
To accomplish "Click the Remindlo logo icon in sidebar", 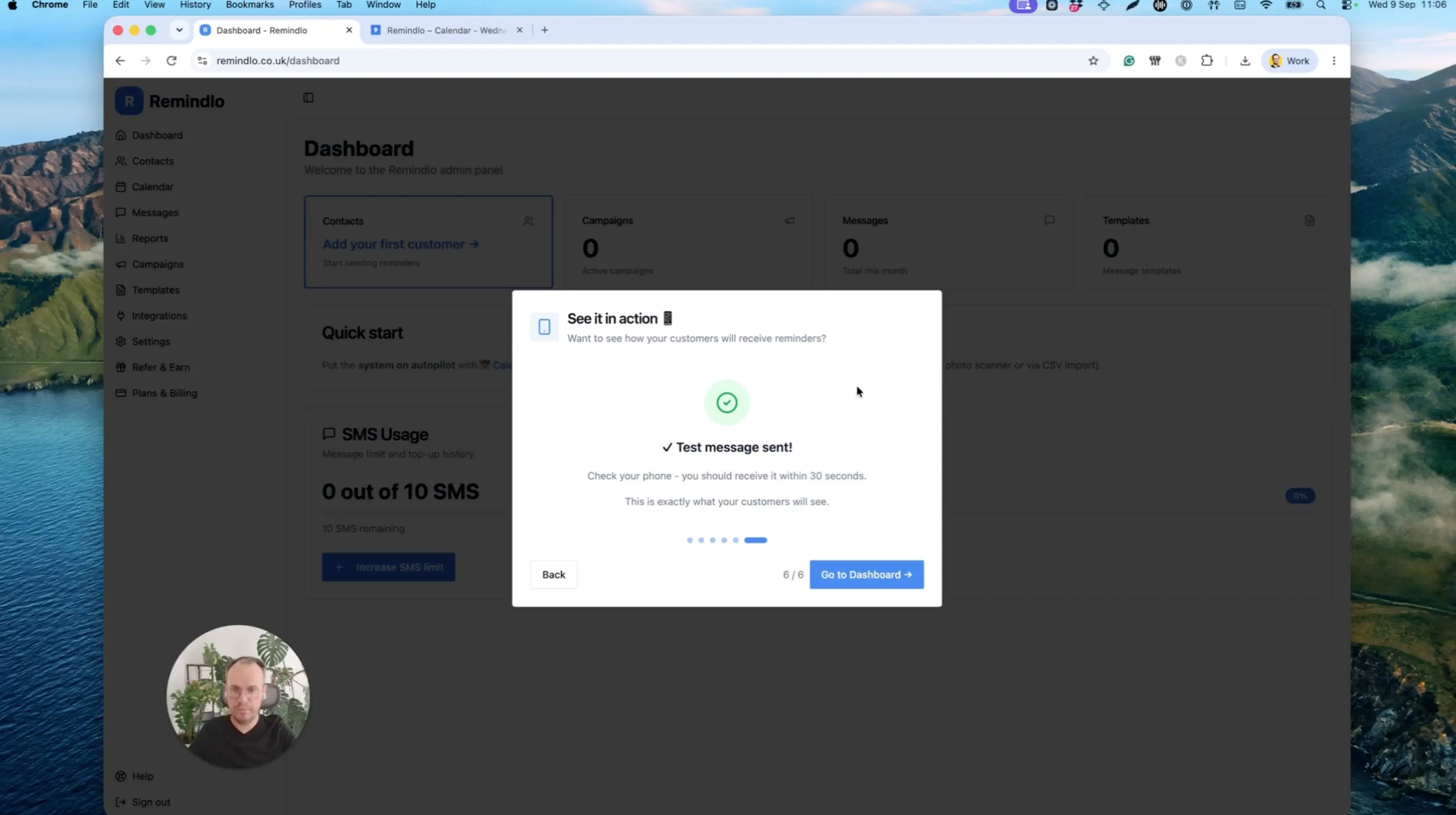I will 129,101.
